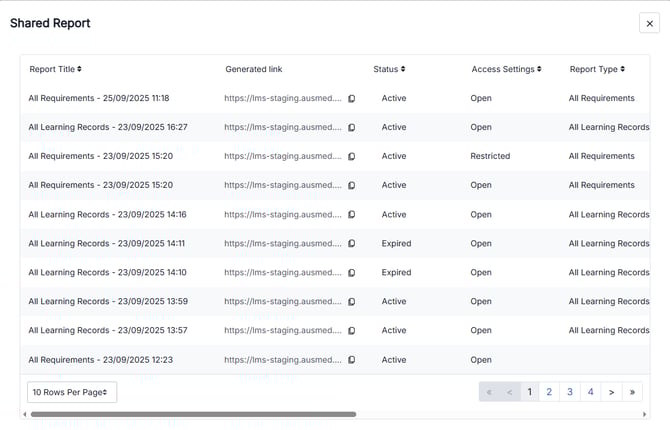Copy link for All Requirements 25/09/2025 11:18

point(351,99)
